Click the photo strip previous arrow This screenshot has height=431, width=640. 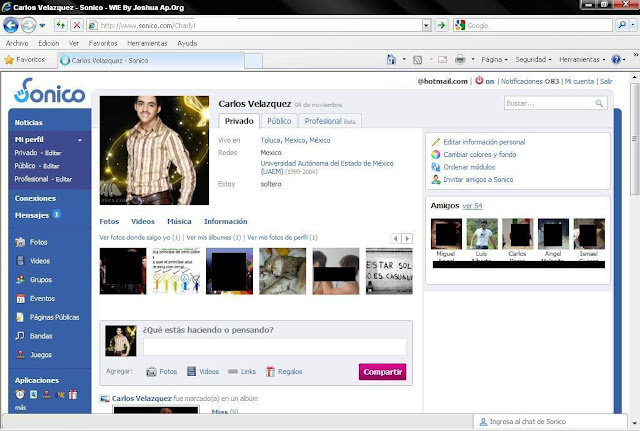point(396,238)
